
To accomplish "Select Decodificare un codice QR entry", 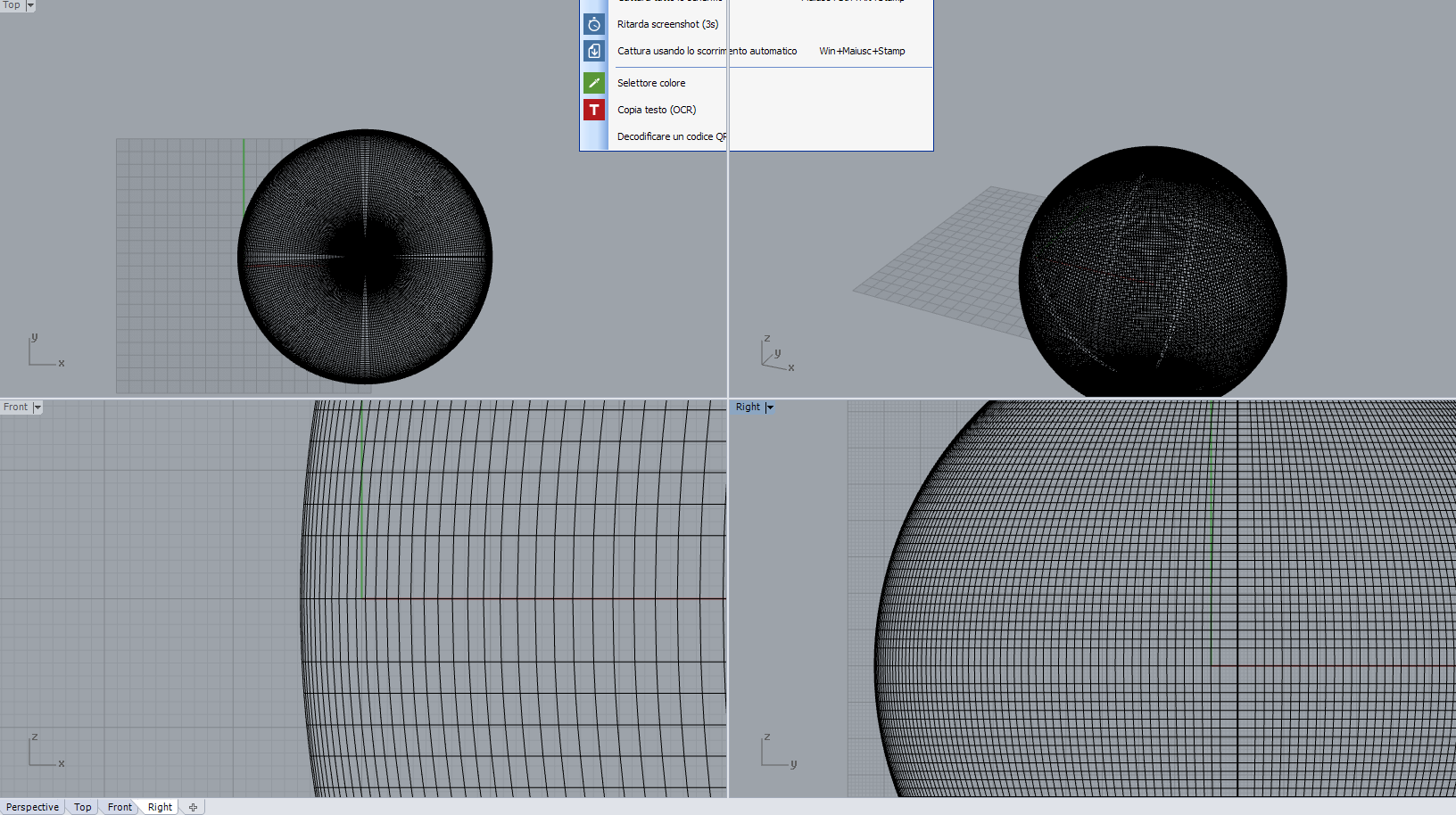I will tap(672, 136).
